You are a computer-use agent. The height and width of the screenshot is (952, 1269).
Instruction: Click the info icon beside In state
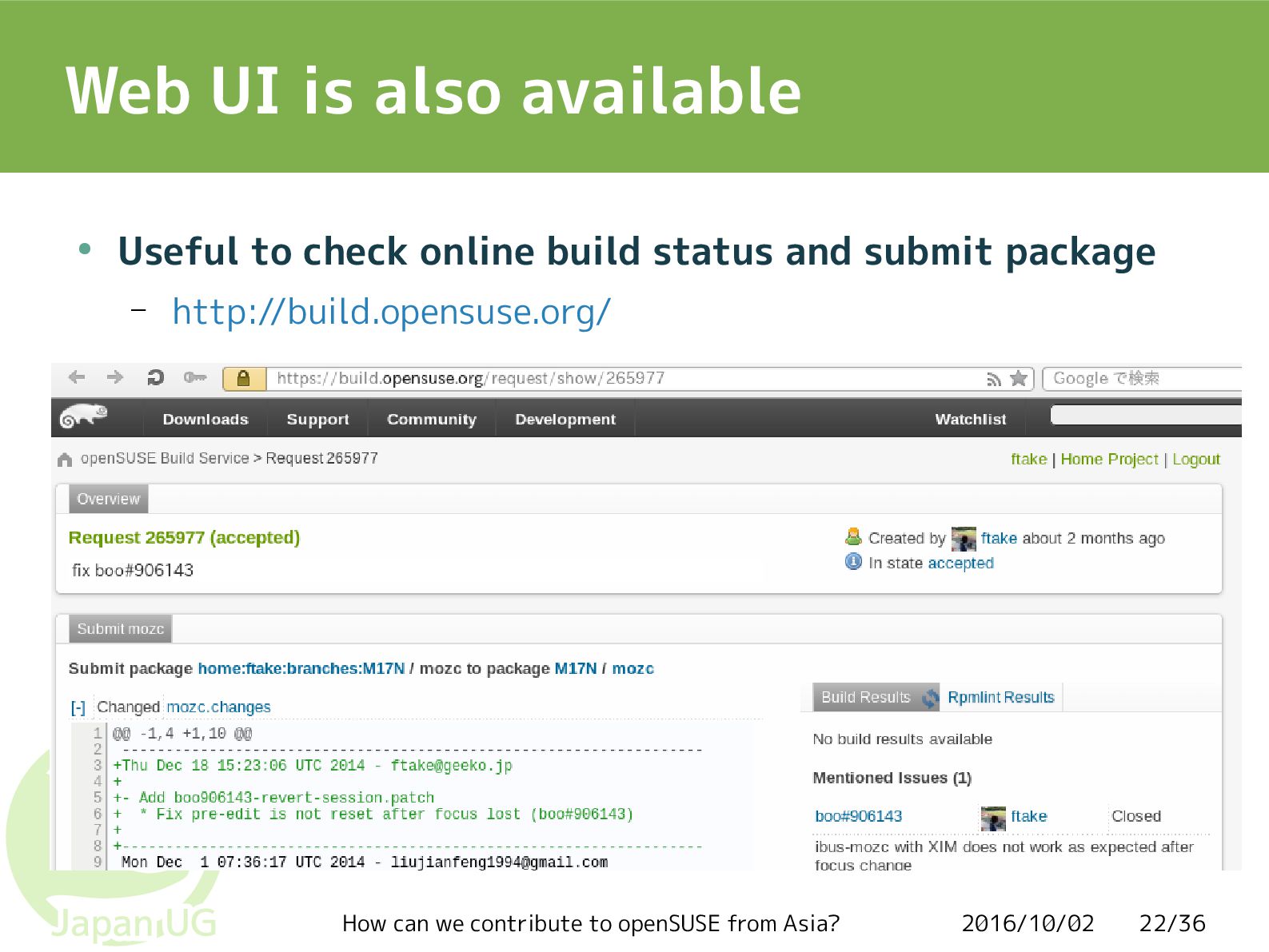(x=853, y=562)
